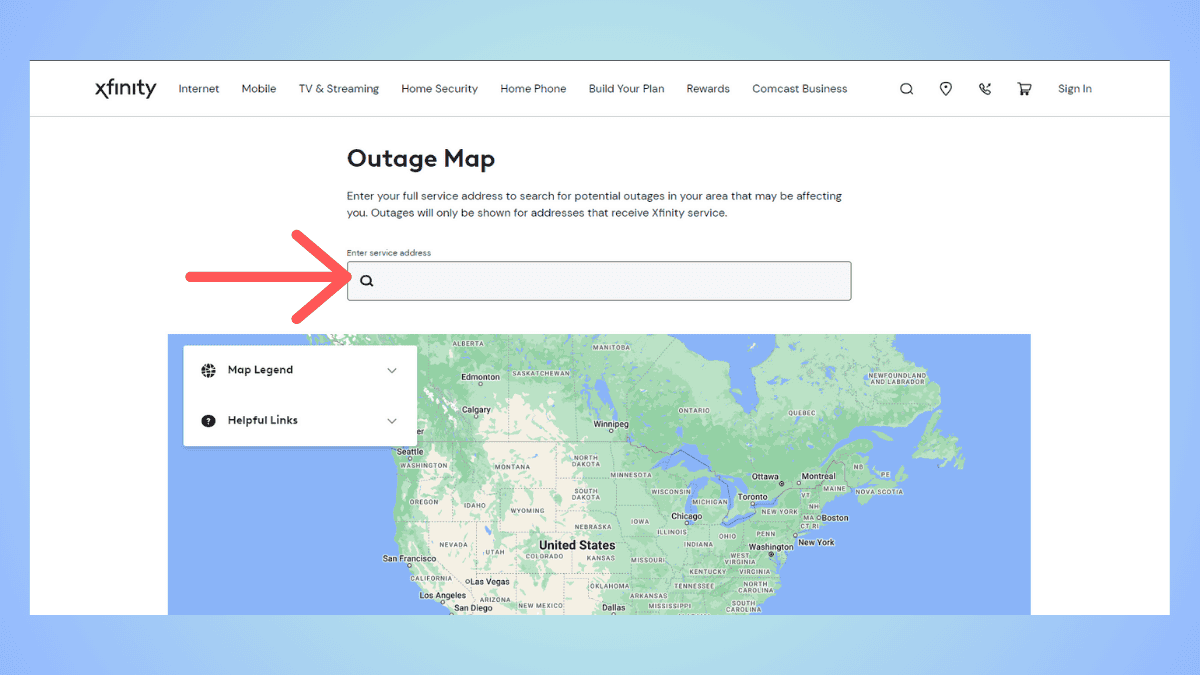Click the service address input field

(600, 281)
